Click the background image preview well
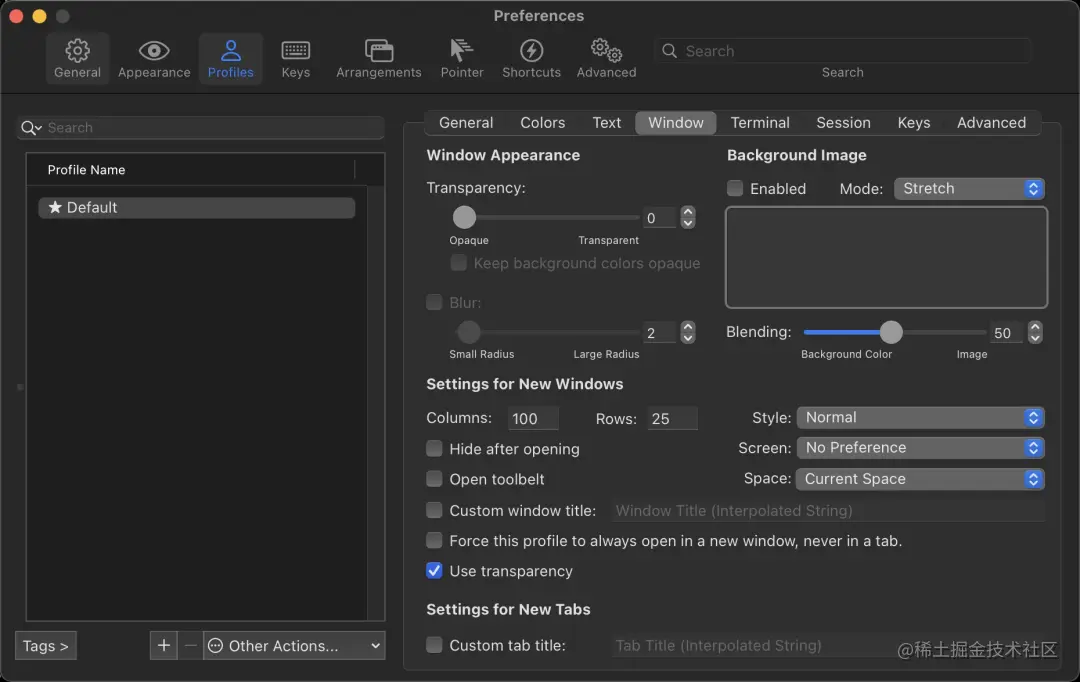1080x682 pixels. click(886, 258)
